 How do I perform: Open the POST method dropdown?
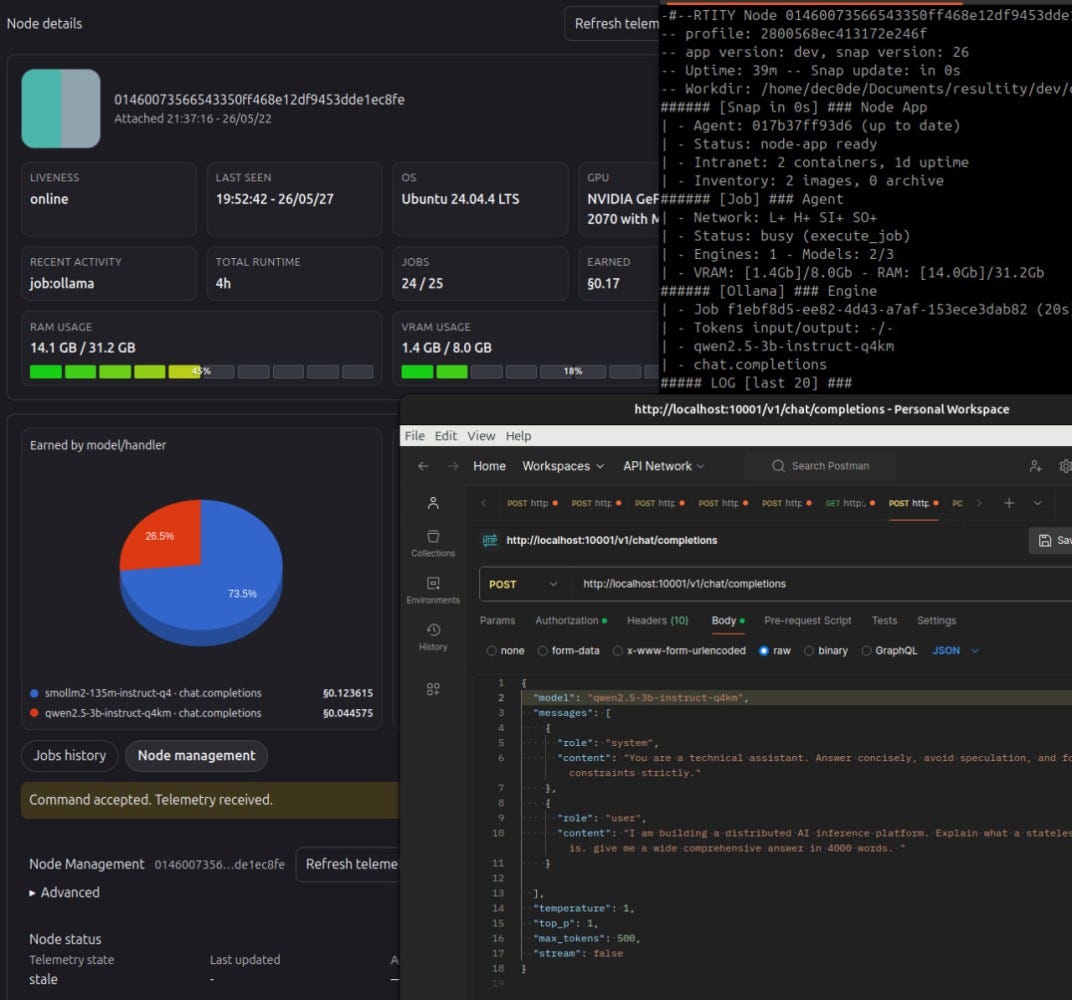523,584
